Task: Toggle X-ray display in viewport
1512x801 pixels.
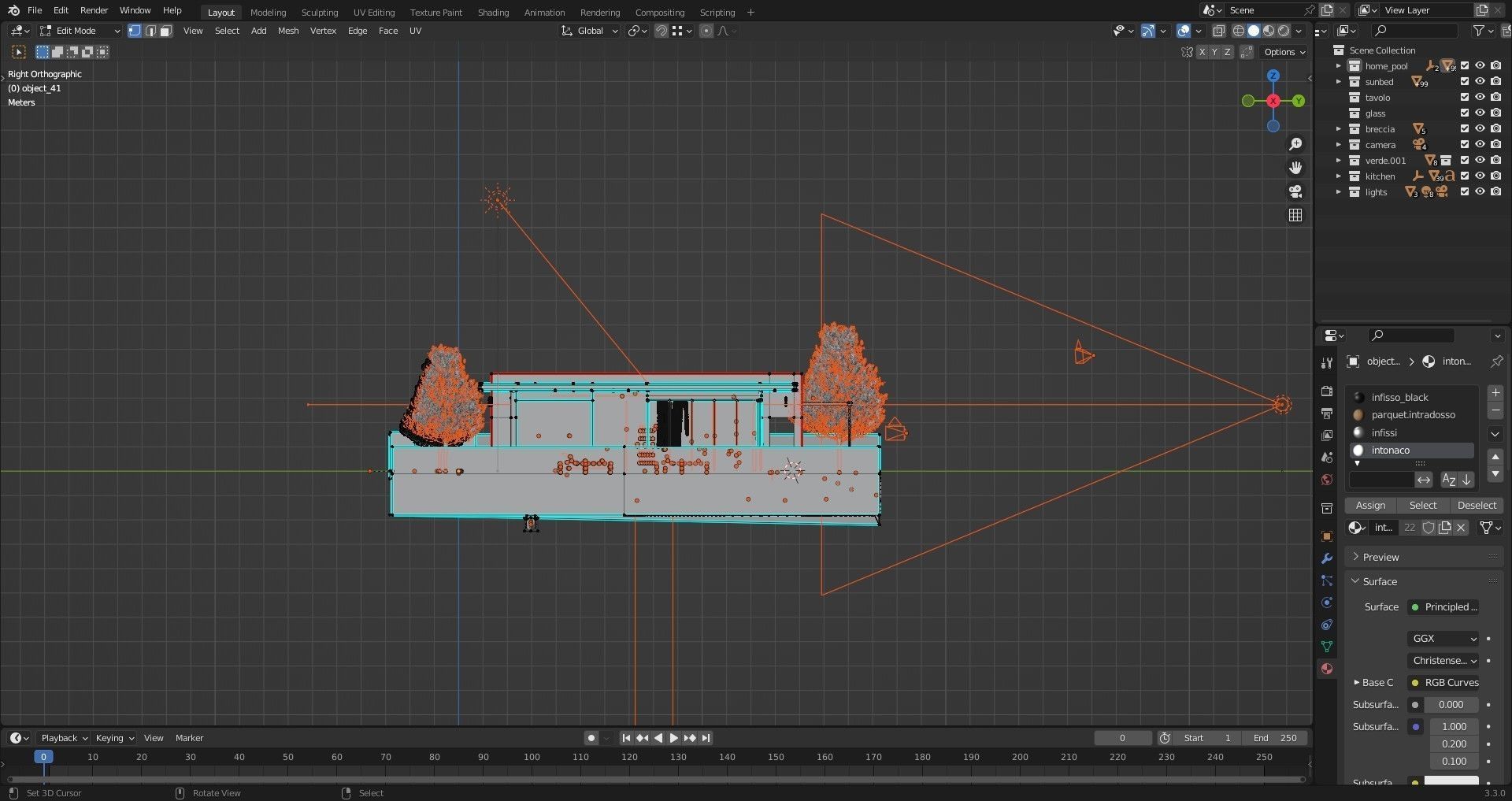Action: click(1218, 31)
